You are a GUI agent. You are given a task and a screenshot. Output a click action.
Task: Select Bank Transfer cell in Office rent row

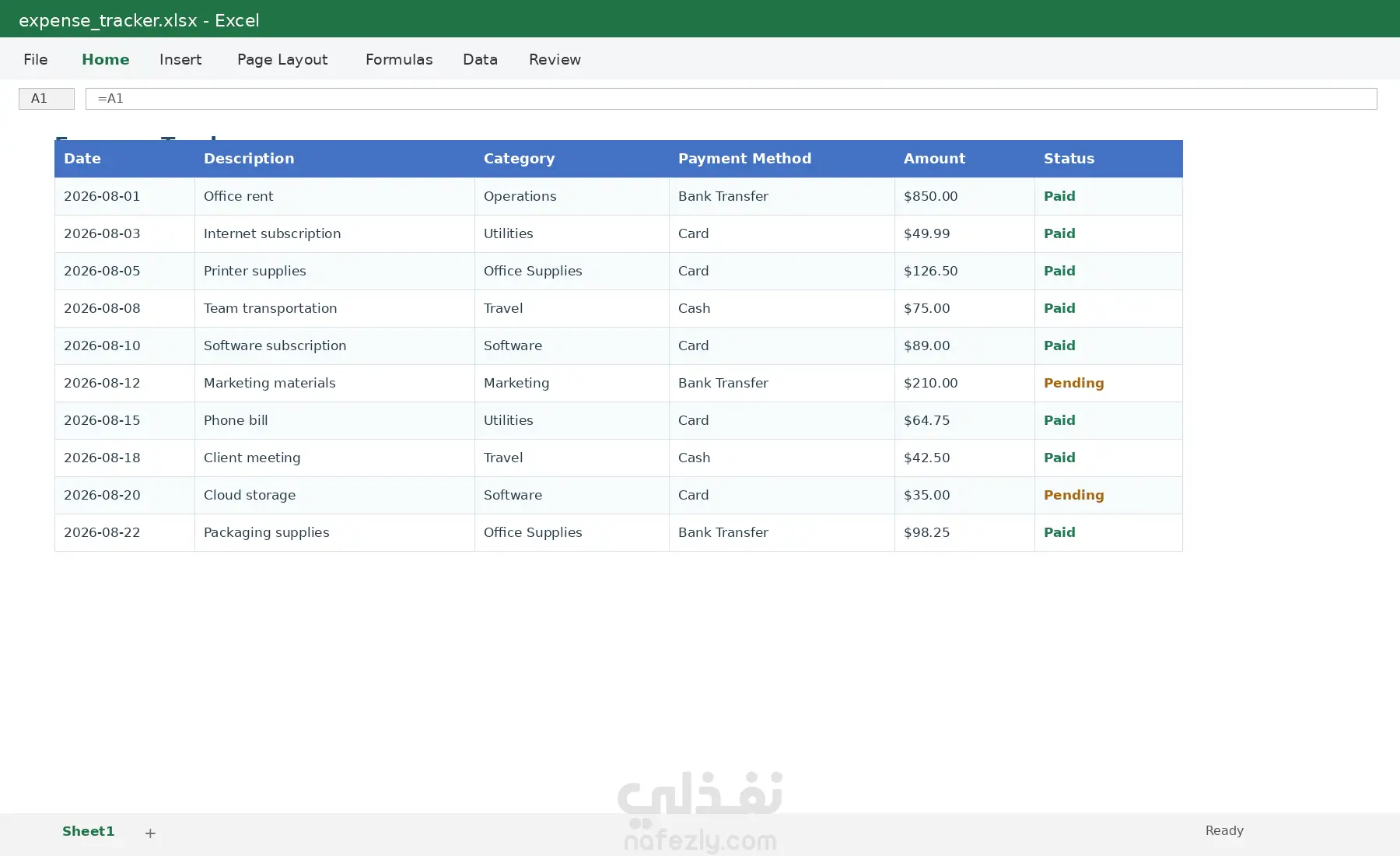[782, 196]
